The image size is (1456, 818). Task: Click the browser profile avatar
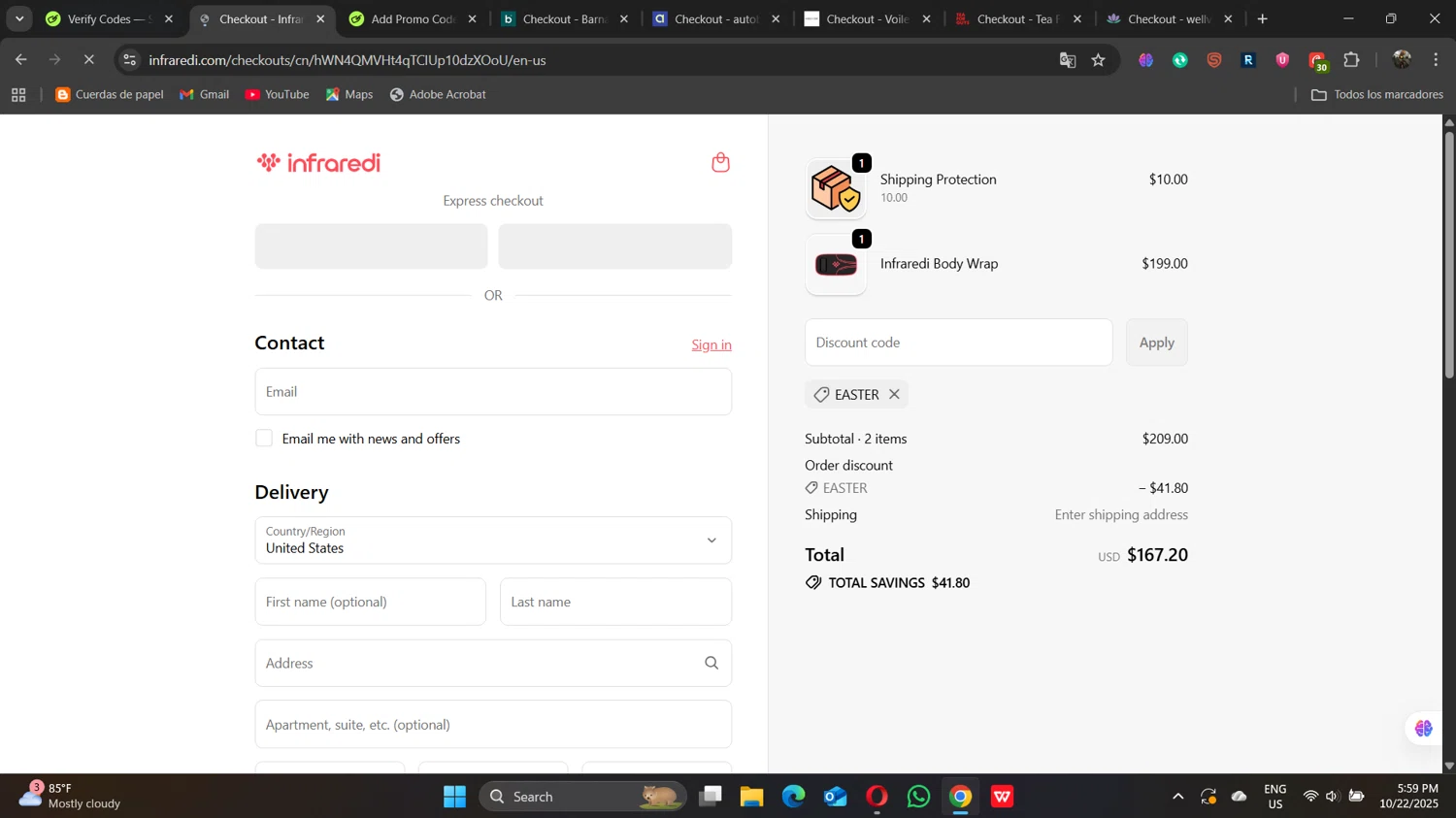(1402, 60)
